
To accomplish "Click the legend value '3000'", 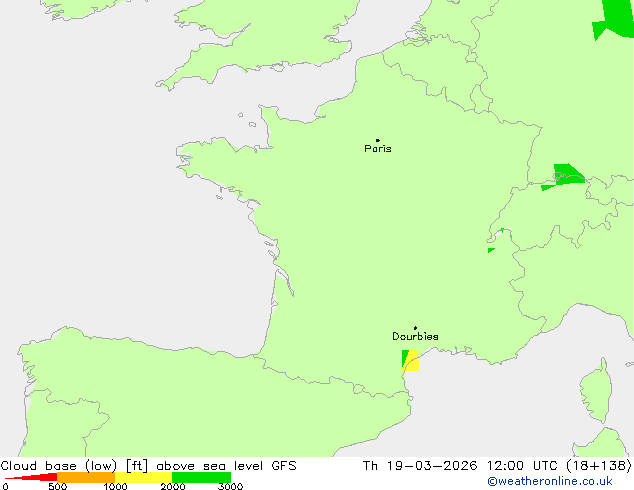I will (x=230, y=486).
